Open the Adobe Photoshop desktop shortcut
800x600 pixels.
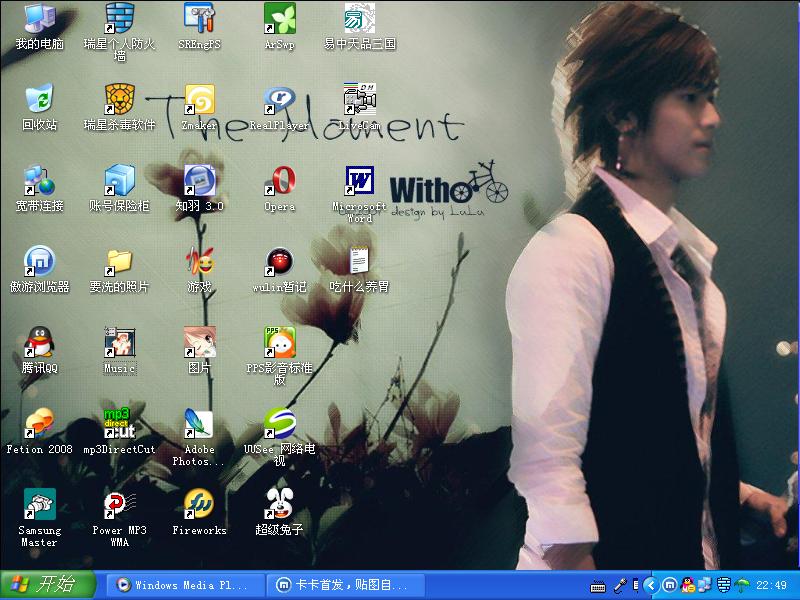coord(199,425)
